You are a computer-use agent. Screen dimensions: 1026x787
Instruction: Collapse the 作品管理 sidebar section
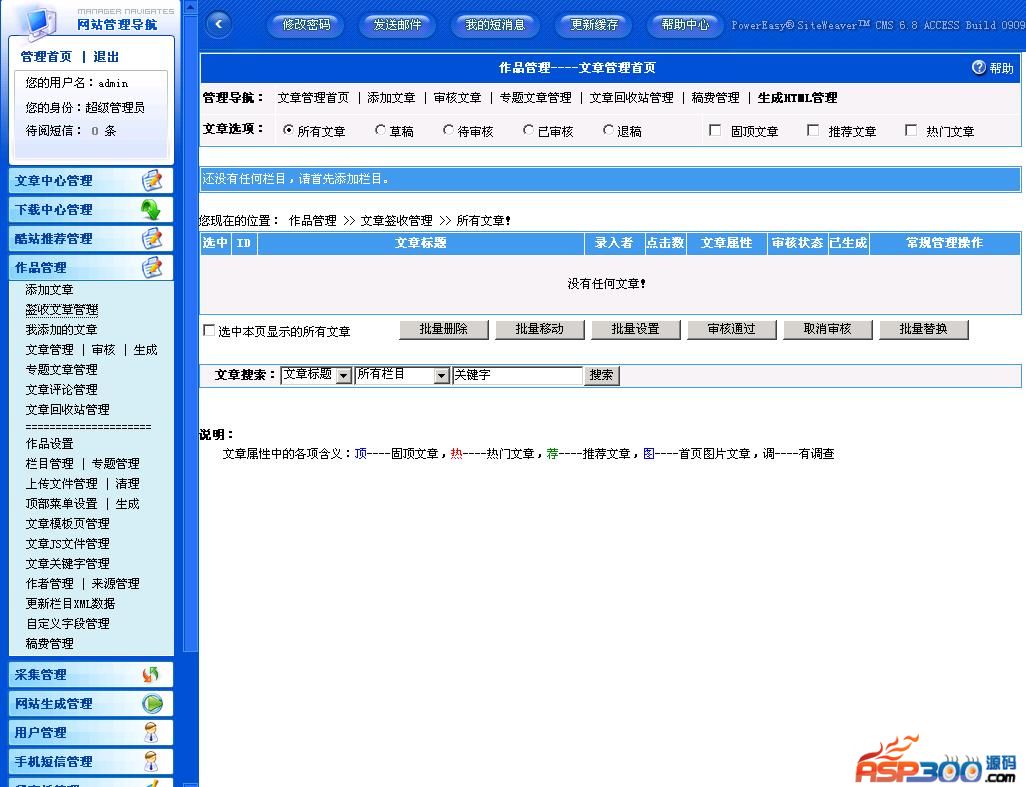tap(91, 267)
